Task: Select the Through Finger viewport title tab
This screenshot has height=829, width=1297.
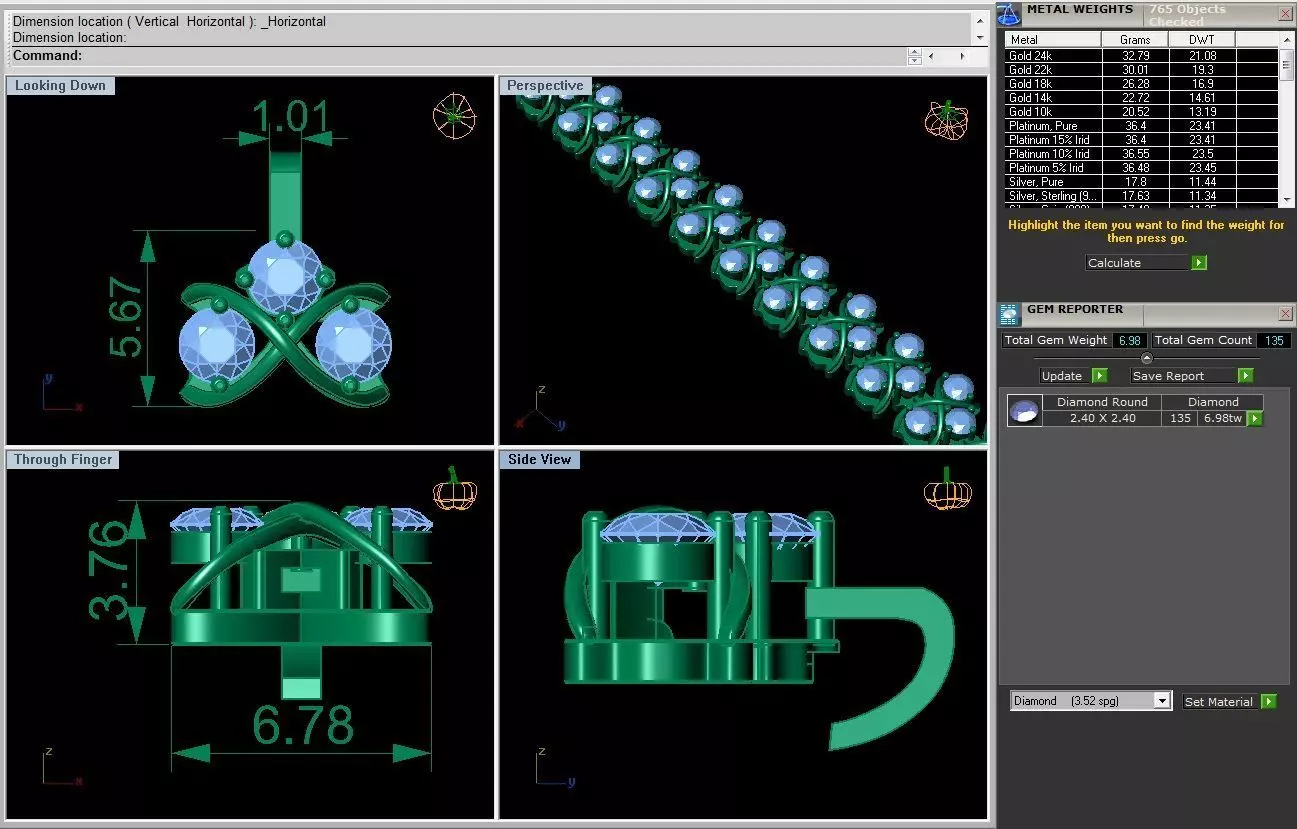Action: tap(63, 460)
